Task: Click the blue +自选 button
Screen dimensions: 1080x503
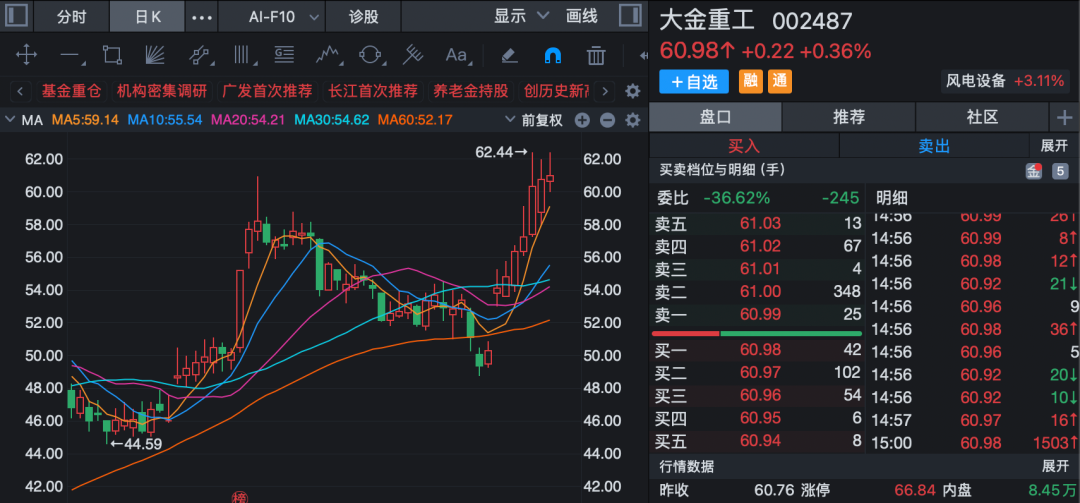Action: coord(693,81)
